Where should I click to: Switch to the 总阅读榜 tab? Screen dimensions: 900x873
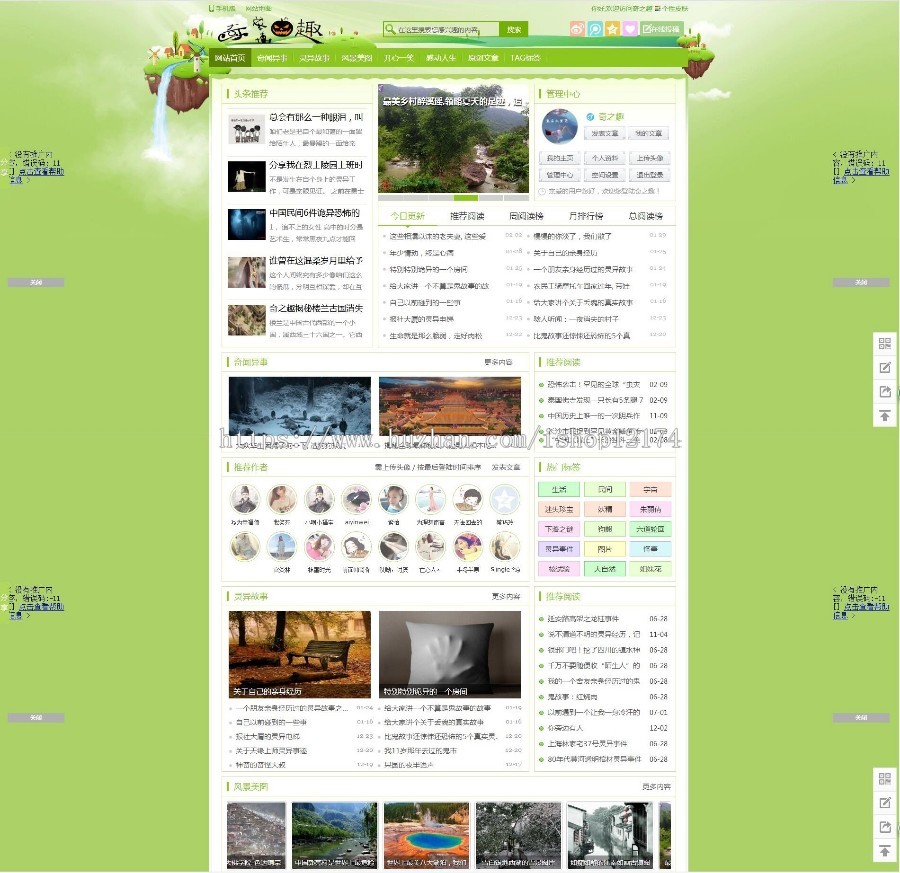coord(646,216)
